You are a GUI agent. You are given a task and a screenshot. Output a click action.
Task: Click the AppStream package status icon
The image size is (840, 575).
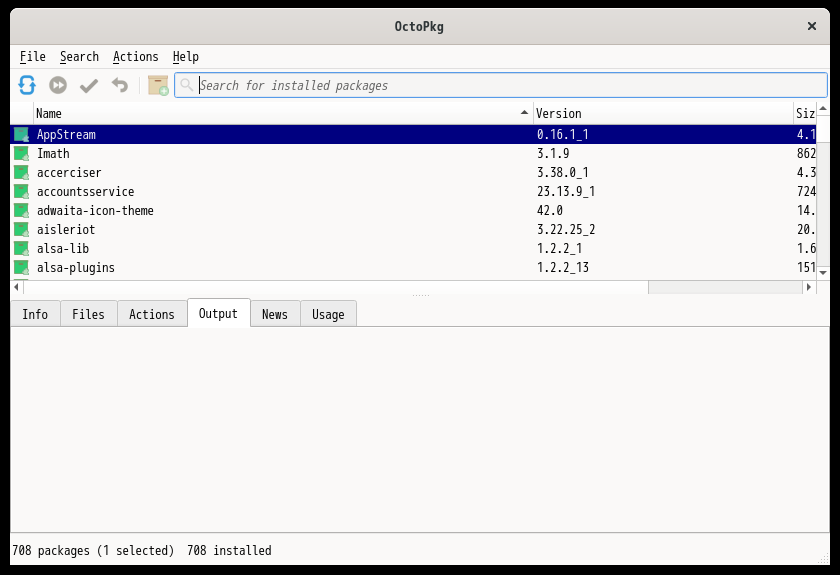(21, 135)
